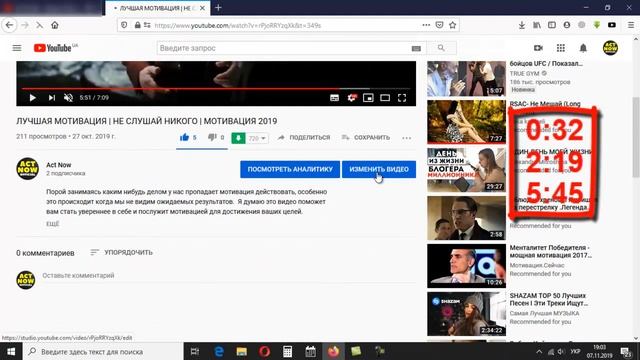Screen dimensions: 640x360
Task: Stop page loading with X button
Action: point(39,25)
